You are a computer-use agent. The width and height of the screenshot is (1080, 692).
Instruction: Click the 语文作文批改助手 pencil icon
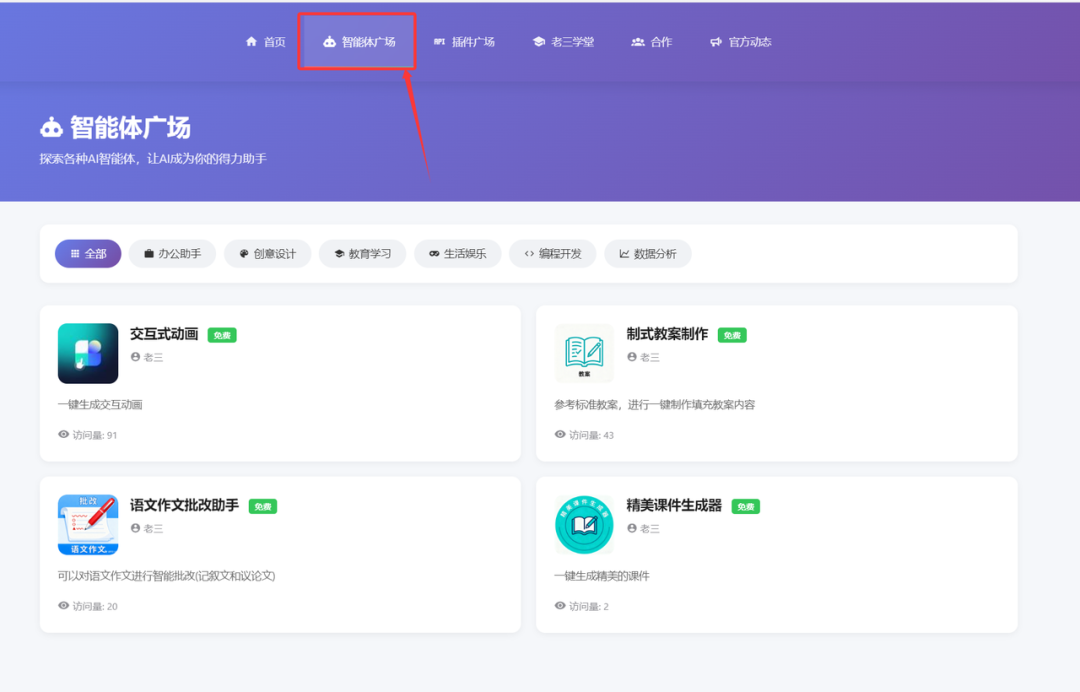[x=87, y=524]
